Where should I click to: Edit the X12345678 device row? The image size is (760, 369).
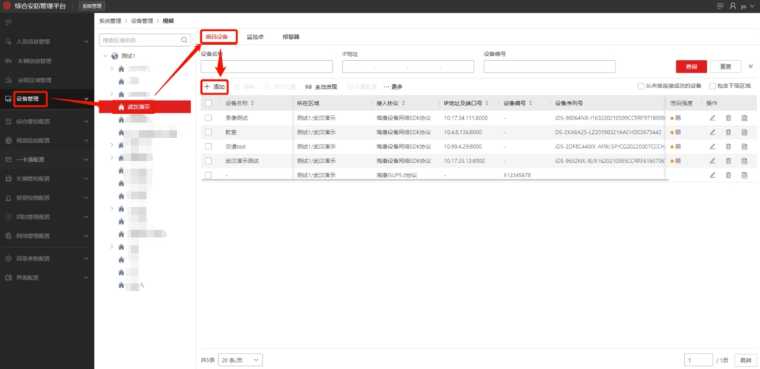[x=712, y=175]
